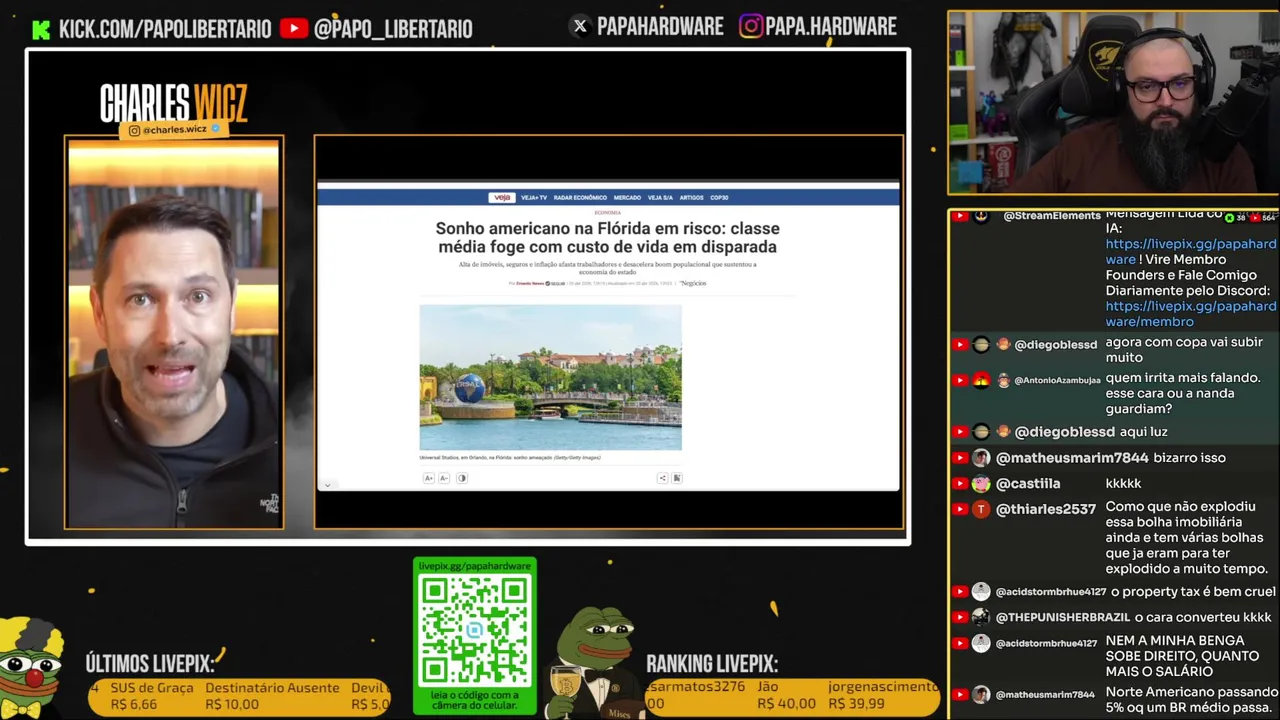This screenshot has height=720, width=1280.
Task: Click the ÚLTIMOS LIVEPIX heading
Action: (150, 664)
